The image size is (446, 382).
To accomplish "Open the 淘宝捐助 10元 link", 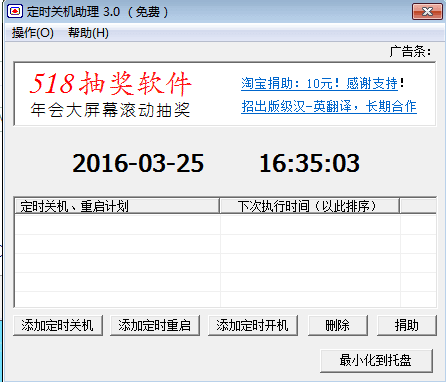I will click(x=319, y=83).
